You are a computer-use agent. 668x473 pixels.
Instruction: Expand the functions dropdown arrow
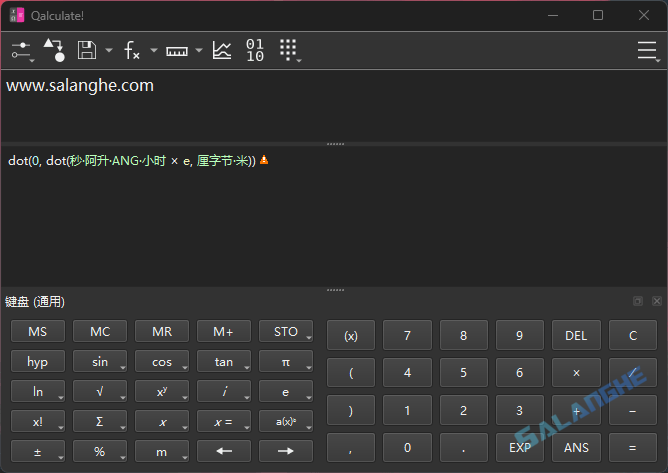click(x=154, y=50)
